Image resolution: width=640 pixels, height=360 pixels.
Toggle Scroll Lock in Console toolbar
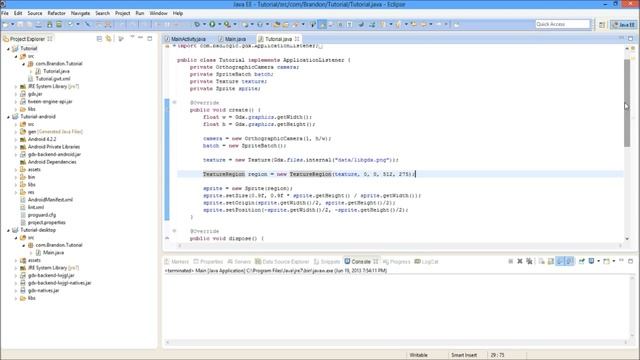pos(551,261)
